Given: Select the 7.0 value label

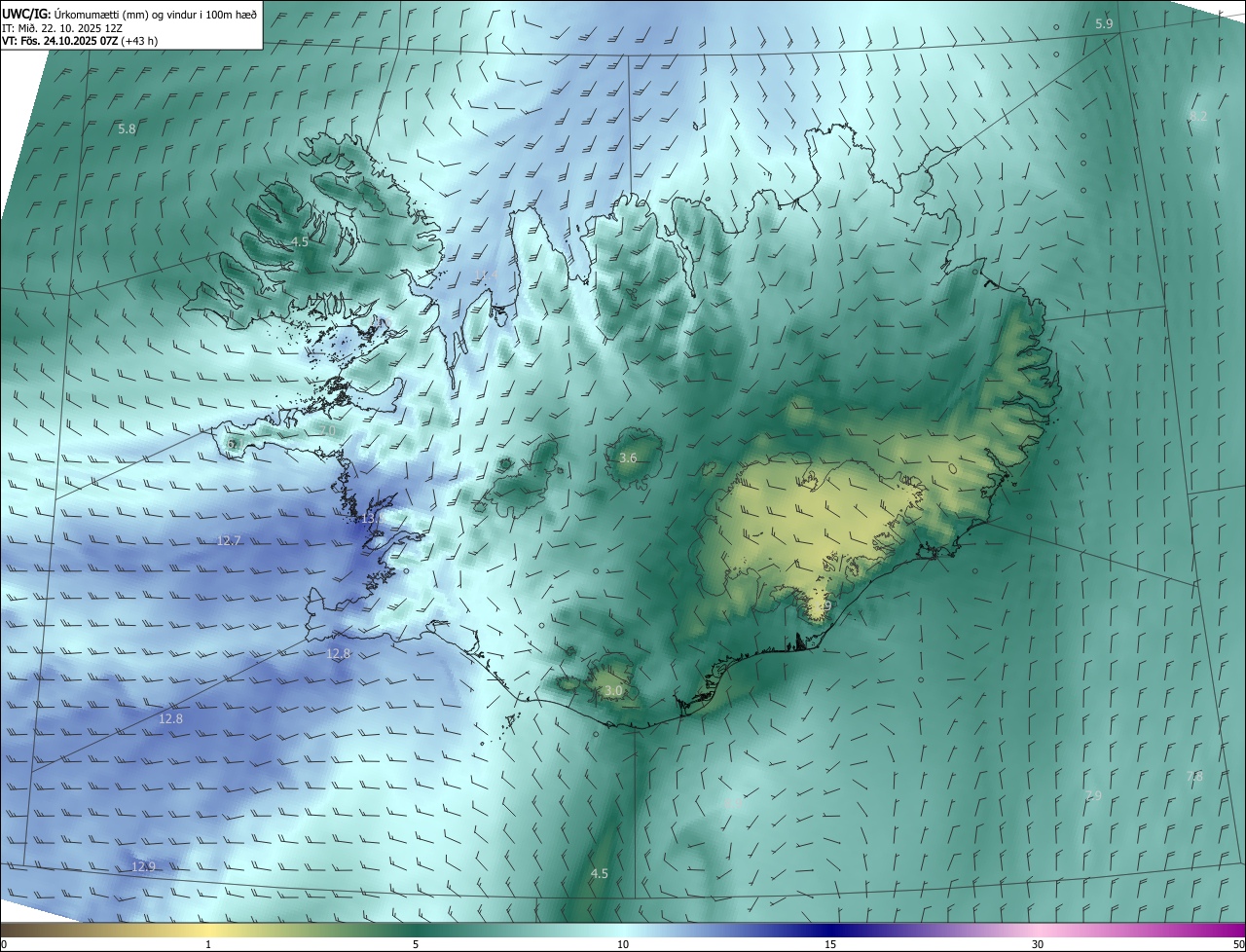Looking at the screenshot, I should [327, 430].
